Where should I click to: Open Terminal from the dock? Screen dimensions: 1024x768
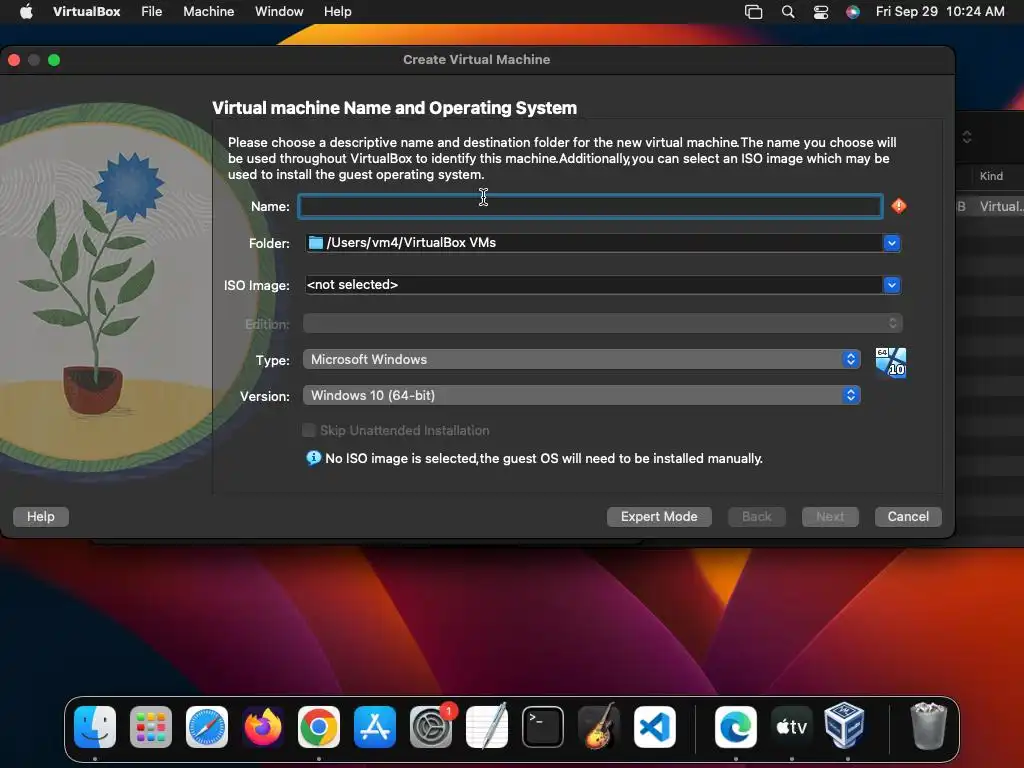tap(543, 726)
